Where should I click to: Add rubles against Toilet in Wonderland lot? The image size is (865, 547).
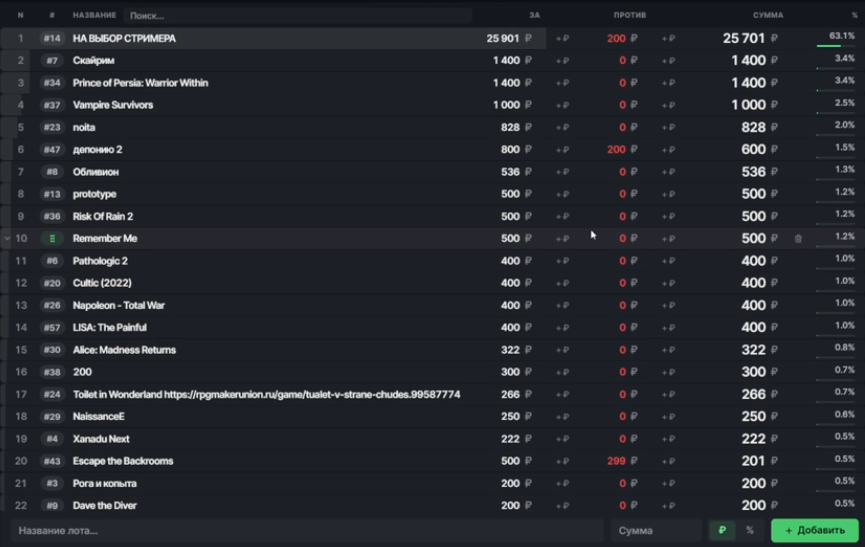pos(668,394)
